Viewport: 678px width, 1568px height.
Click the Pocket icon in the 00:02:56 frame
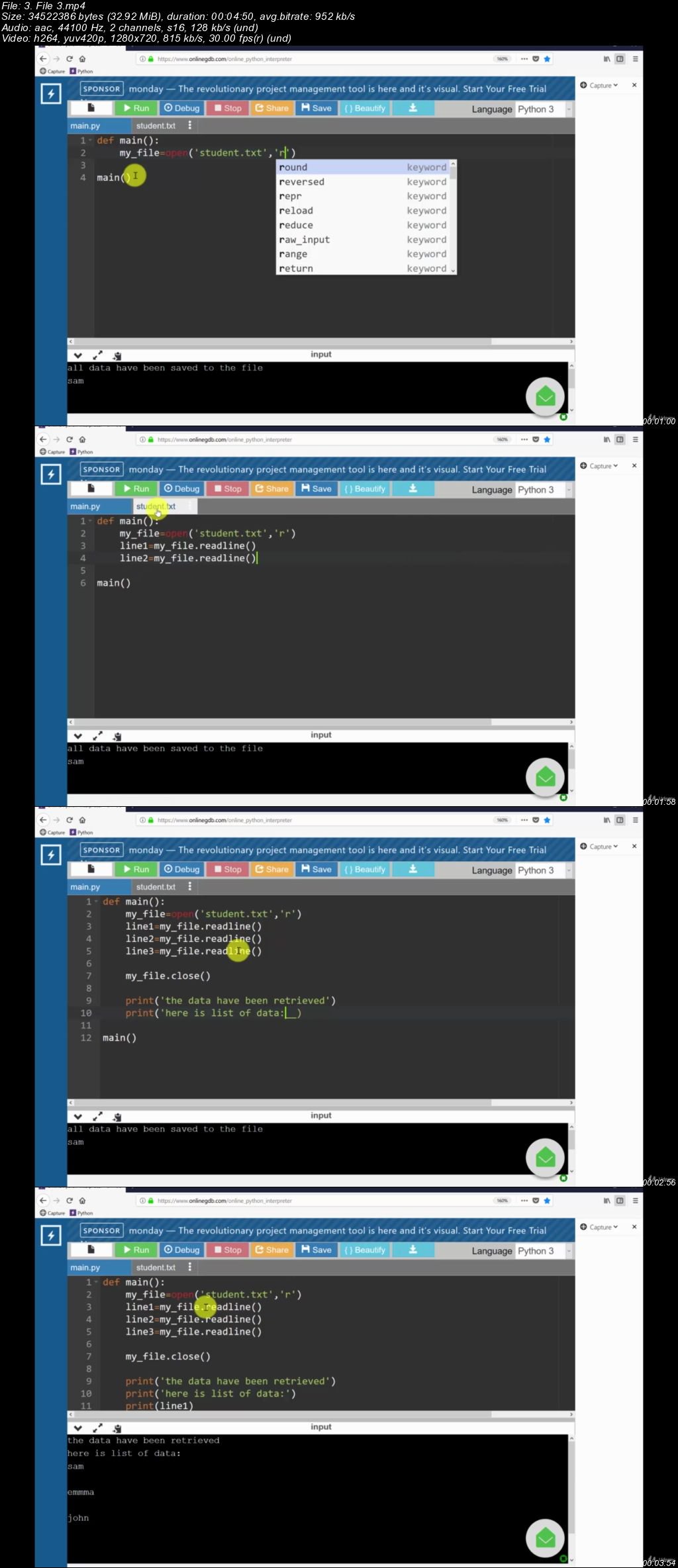536,820
